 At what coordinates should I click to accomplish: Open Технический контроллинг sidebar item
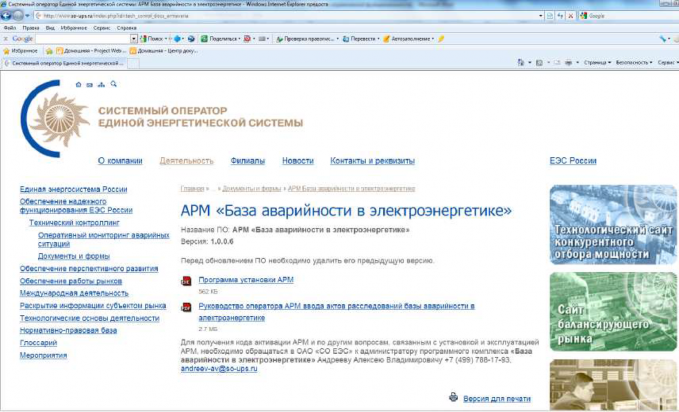coord(74,223)
